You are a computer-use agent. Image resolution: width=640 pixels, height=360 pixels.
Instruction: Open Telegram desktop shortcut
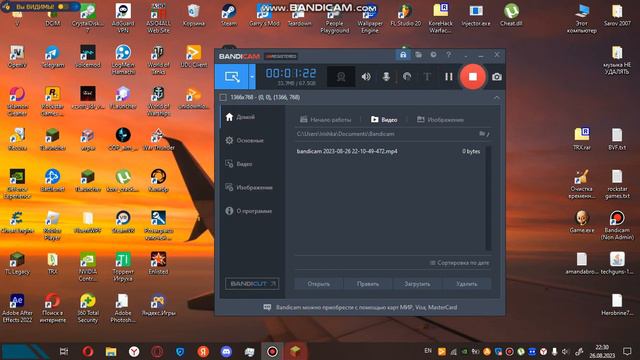(53, 57)
